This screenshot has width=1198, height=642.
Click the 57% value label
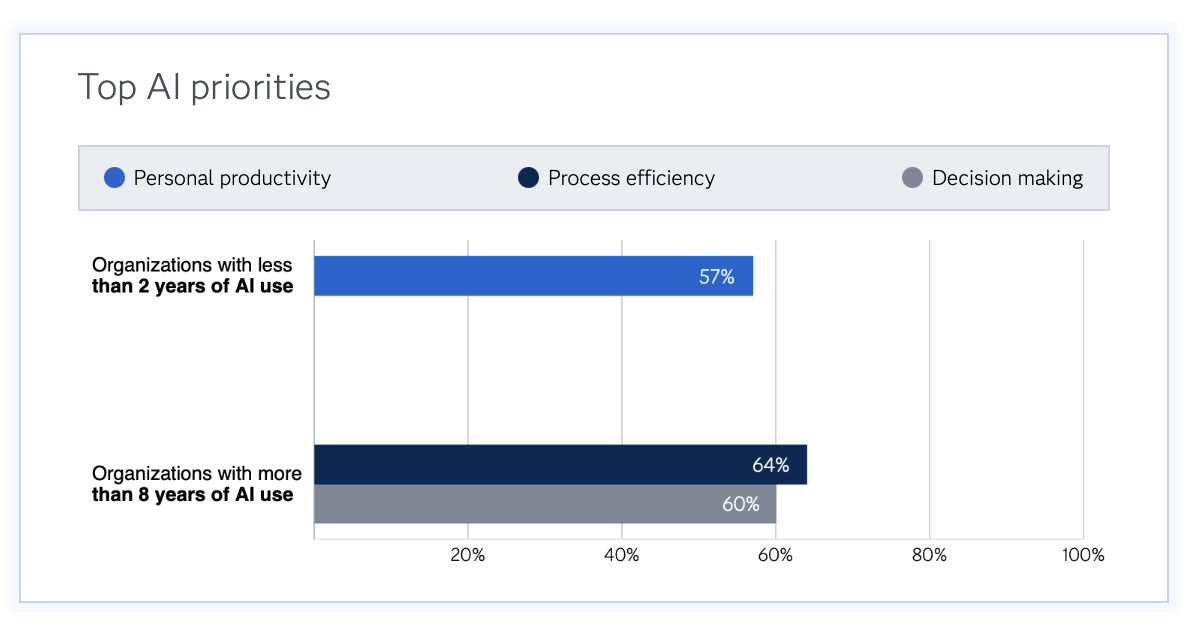coord(716,277)
